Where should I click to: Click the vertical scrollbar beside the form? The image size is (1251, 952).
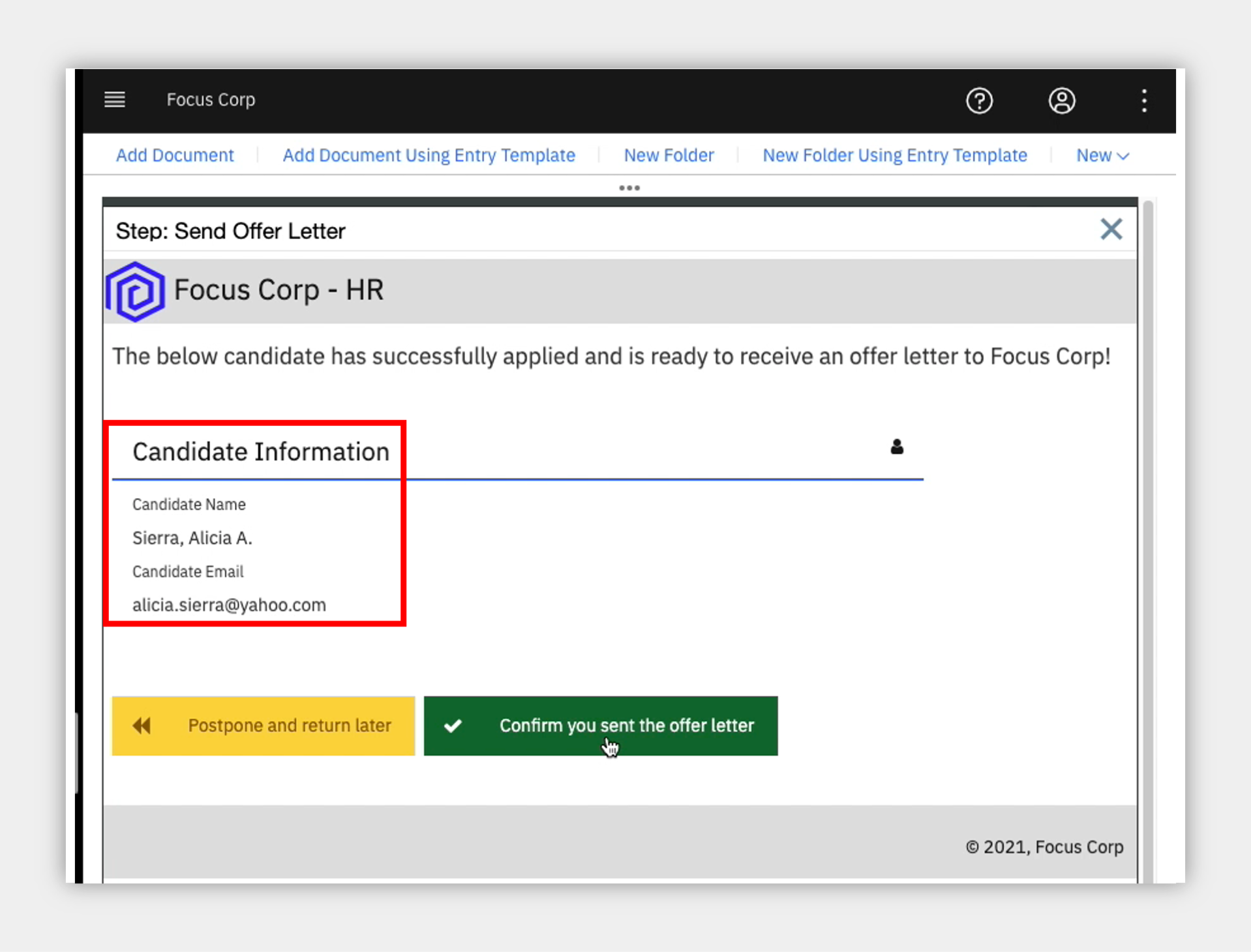pos(1148,541)
